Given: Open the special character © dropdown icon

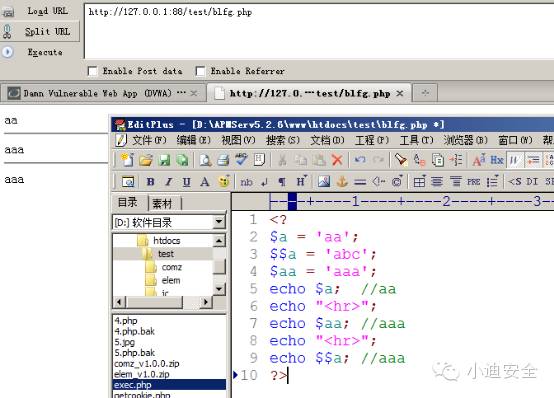Looking at the screenshot, I should (x=397, y=181).
